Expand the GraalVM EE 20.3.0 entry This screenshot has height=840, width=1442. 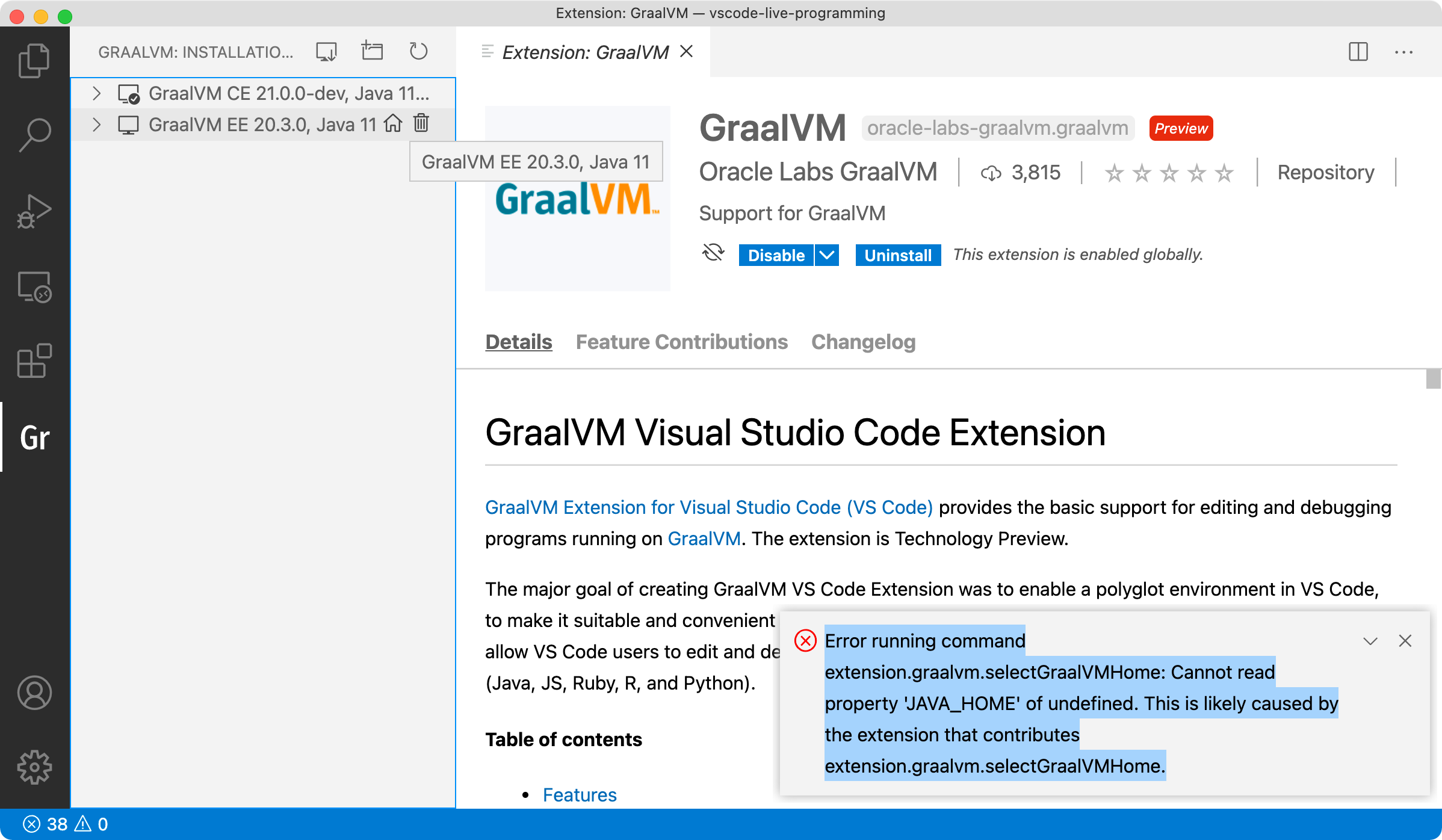click(x=96, y=125)
